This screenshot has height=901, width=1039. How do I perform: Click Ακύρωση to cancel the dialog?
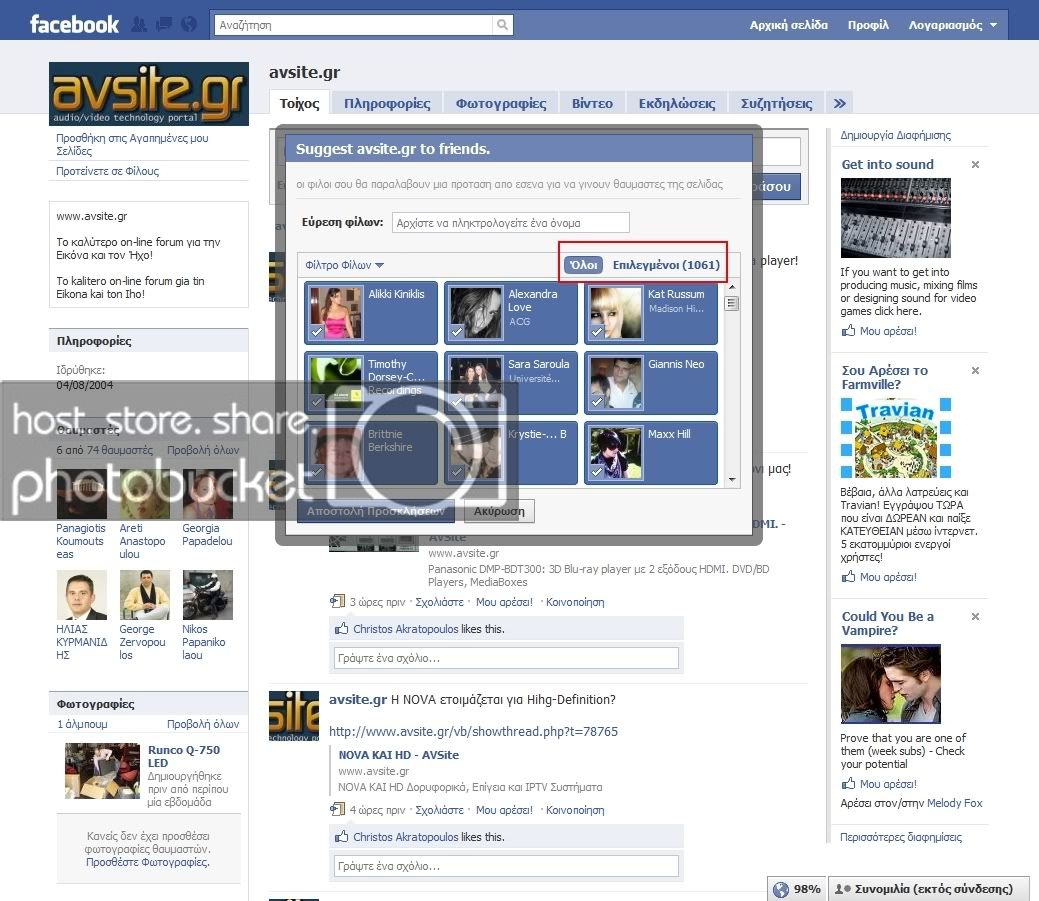[499, 511]
